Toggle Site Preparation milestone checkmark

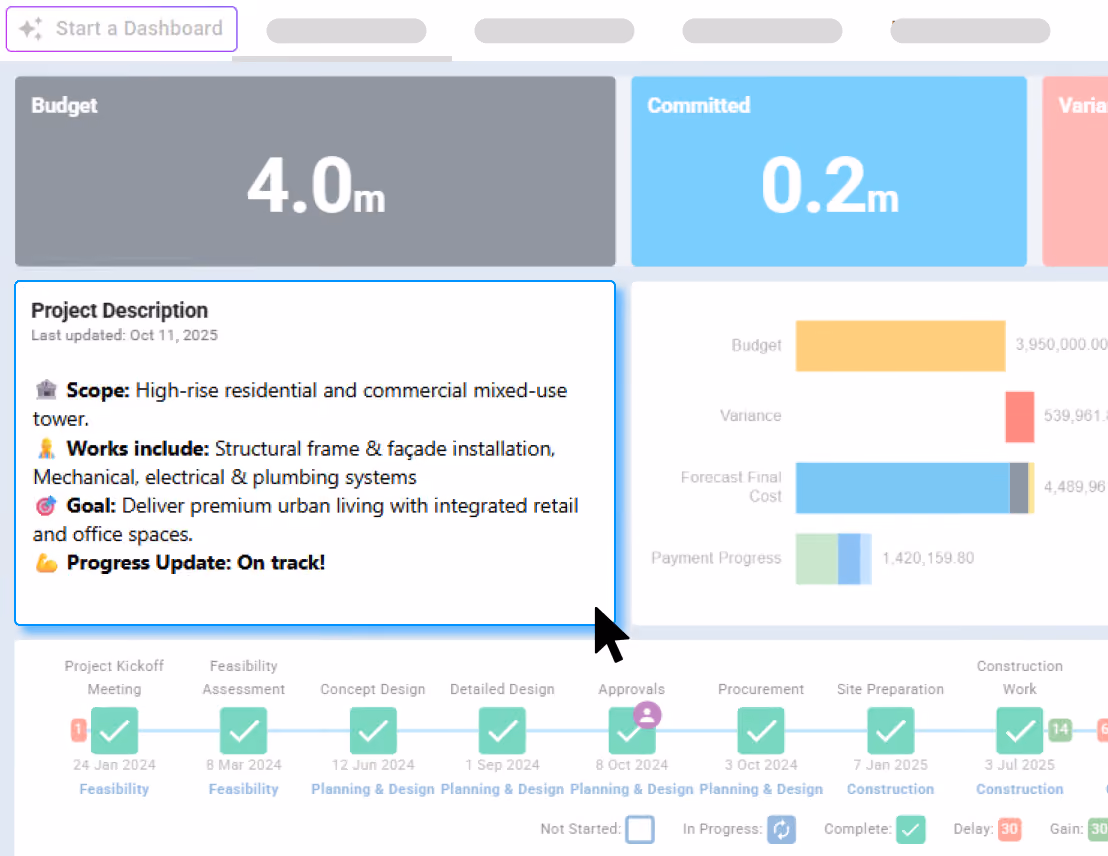(x=890, y=730)
